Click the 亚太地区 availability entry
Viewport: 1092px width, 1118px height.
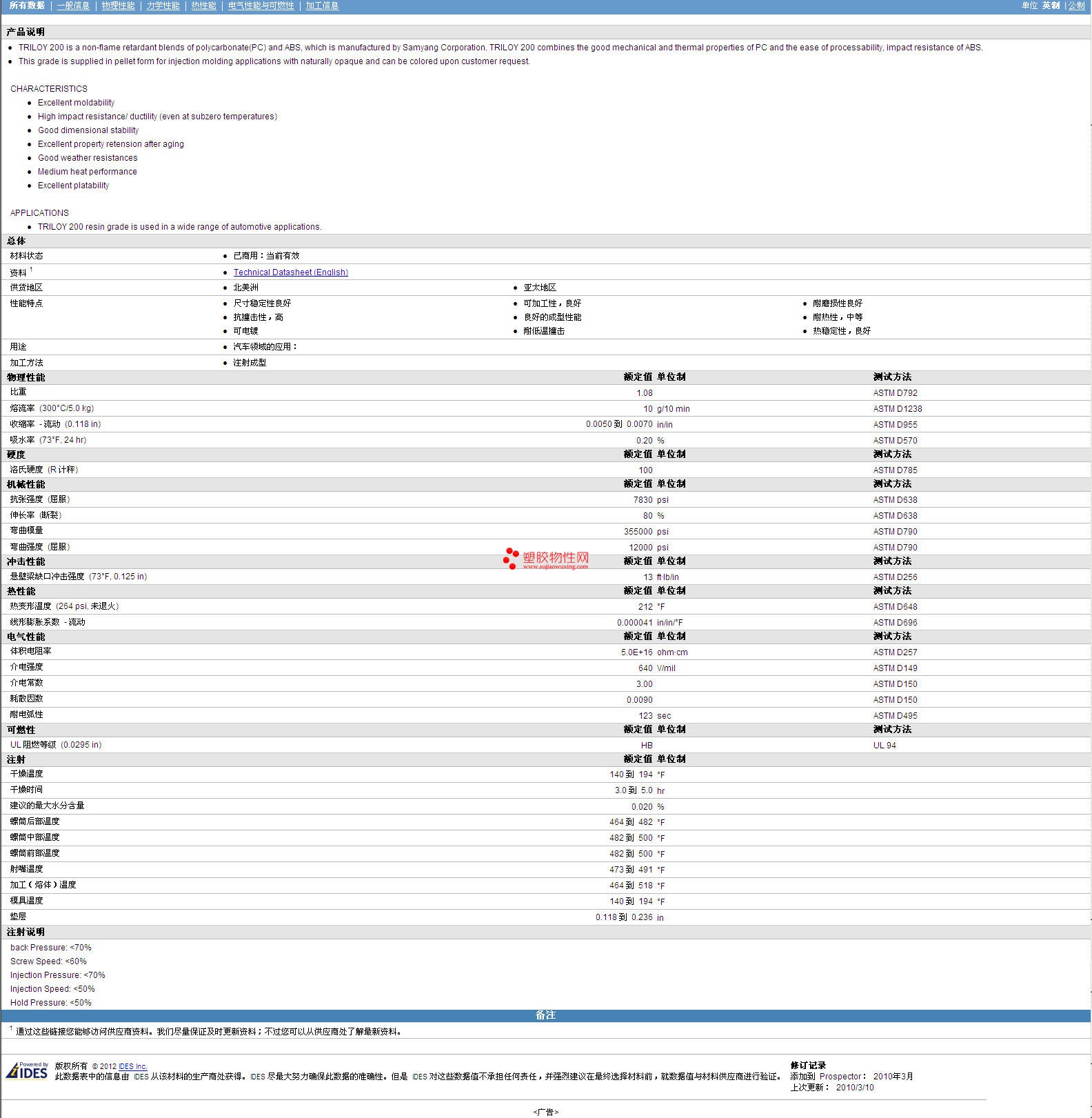[539, 288]
